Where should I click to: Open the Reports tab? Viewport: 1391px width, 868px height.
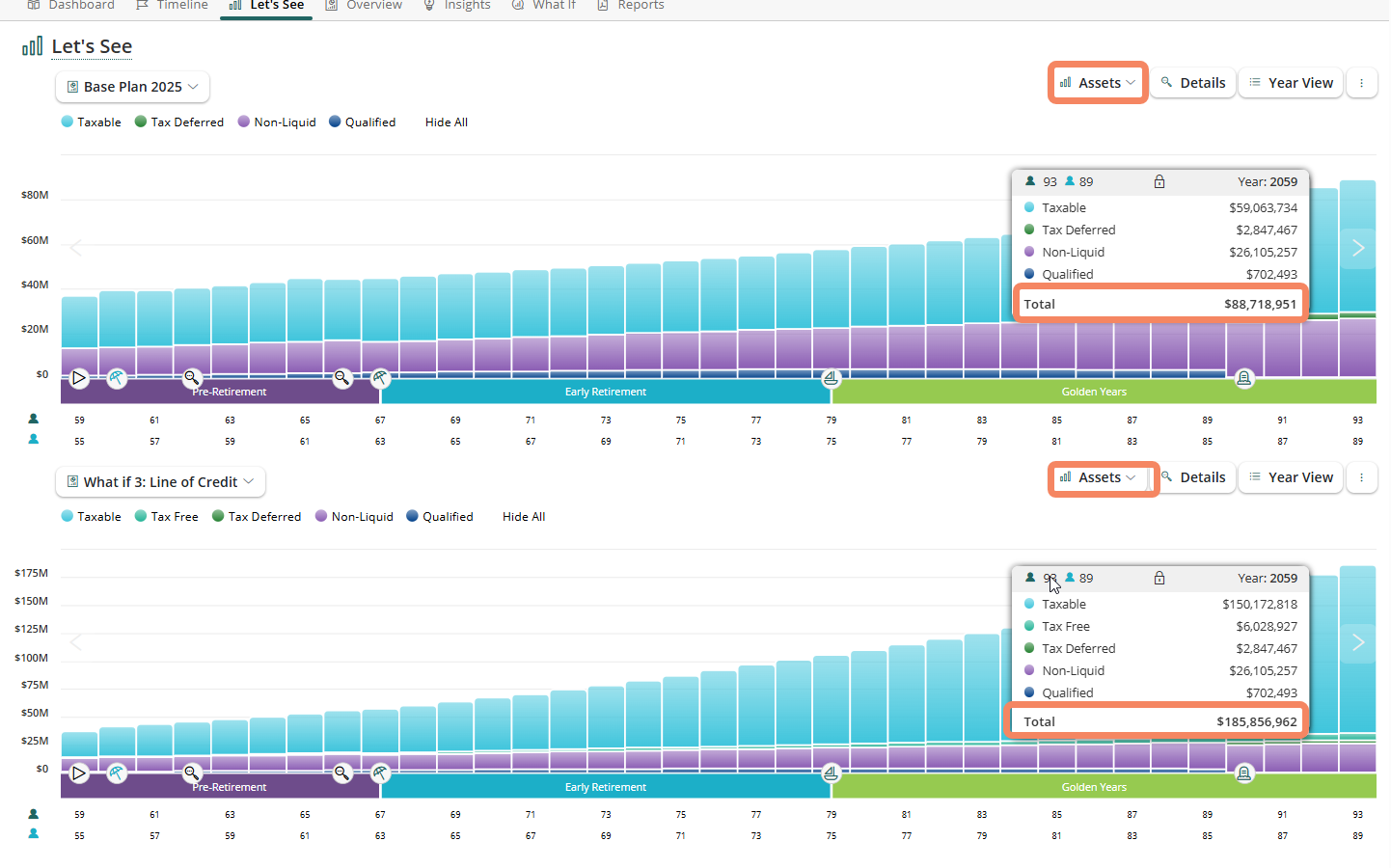coord(631,6)
